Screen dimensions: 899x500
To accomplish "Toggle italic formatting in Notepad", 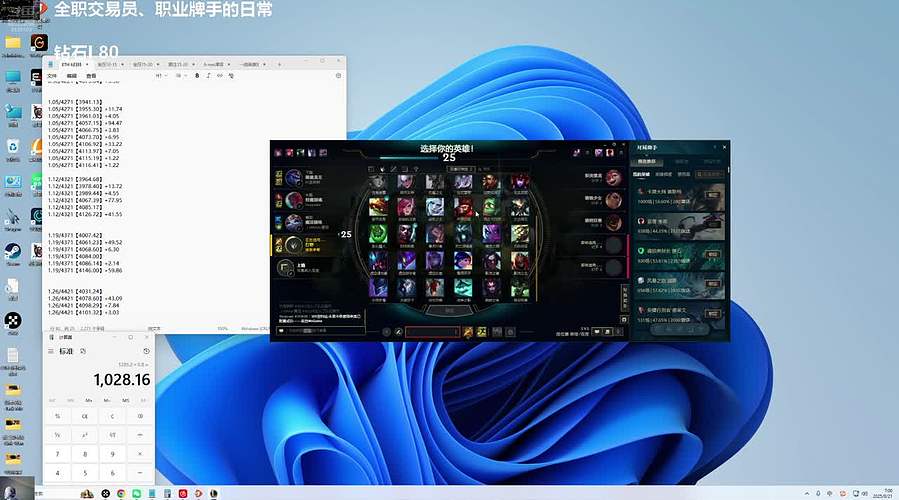I will [208, 76].
